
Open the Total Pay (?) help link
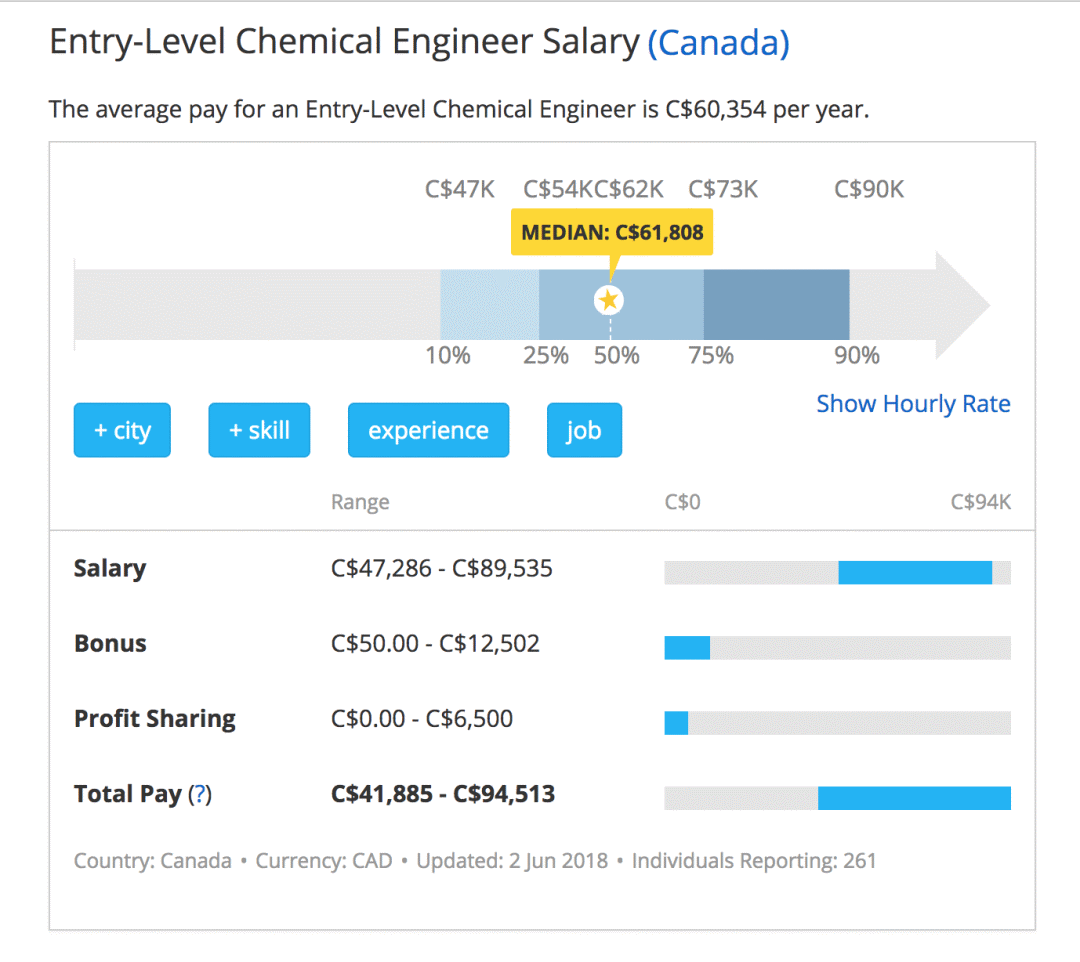[x=200, y=794]
